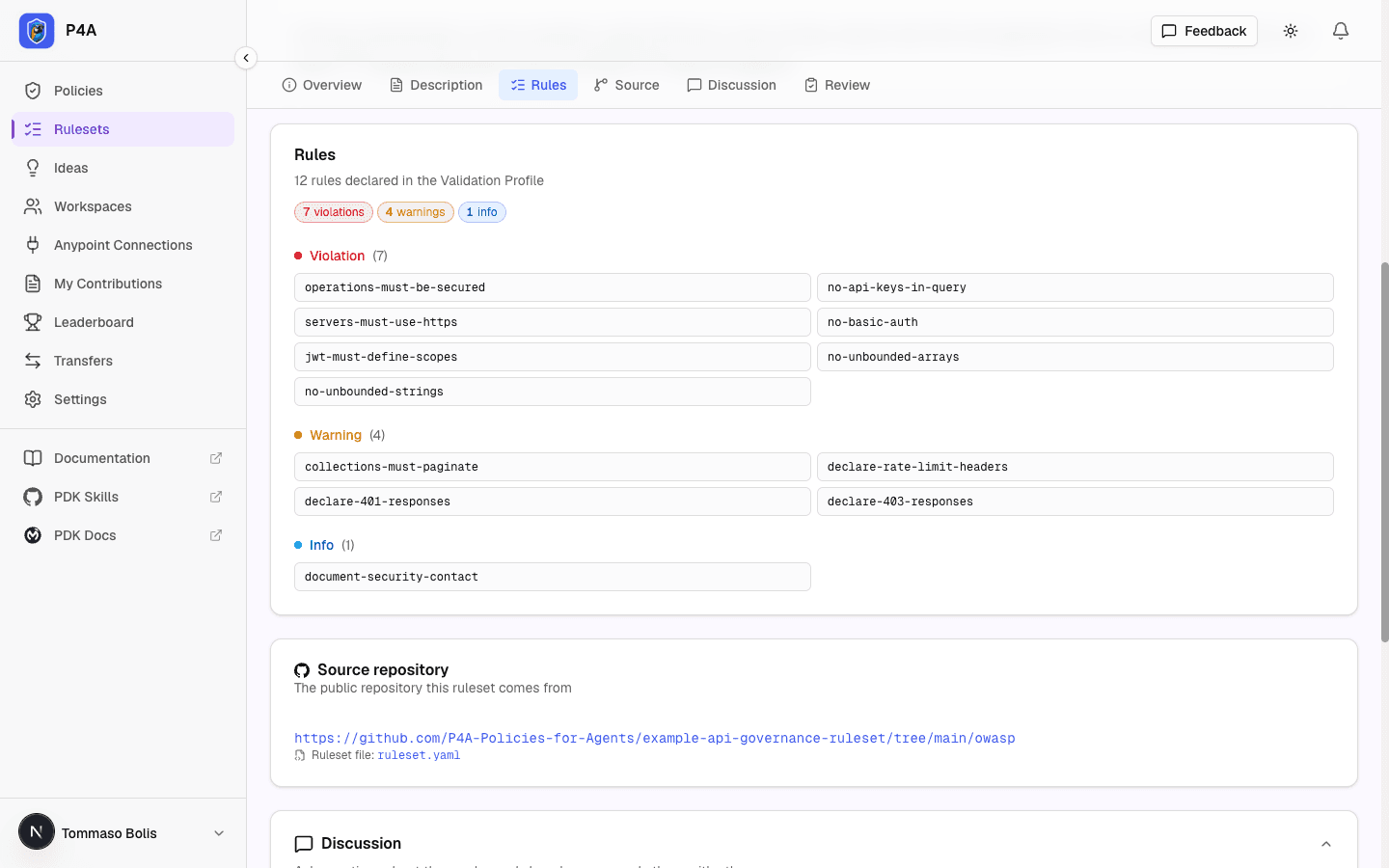The image size is (1389, 868).
Task: Click the Feedback button
Action: coord(1204,31)
